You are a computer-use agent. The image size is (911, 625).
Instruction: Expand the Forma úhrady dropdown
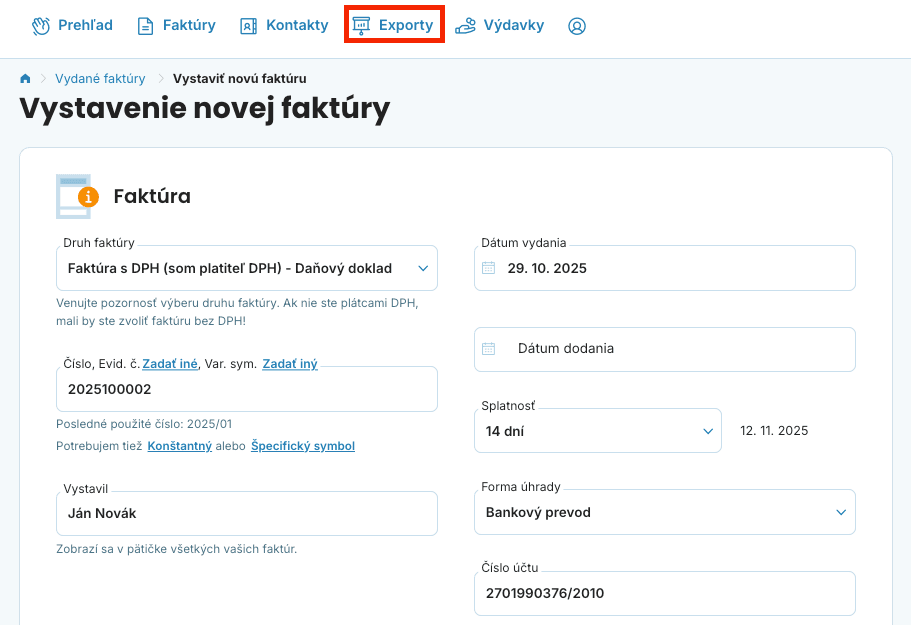click(664, 512)
